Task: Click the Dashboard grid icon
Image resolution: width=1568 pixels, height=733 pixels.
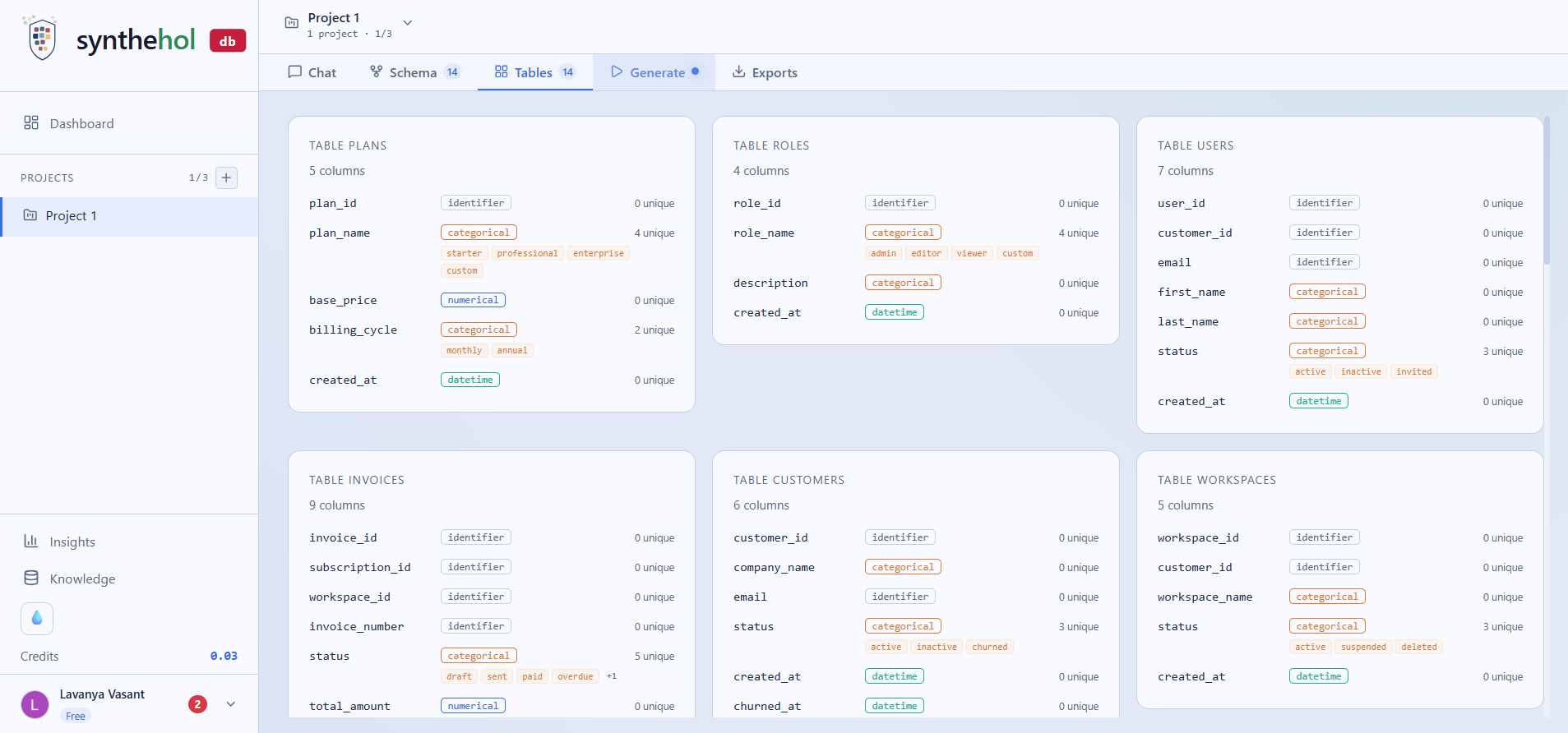Action: click(31, 122)
